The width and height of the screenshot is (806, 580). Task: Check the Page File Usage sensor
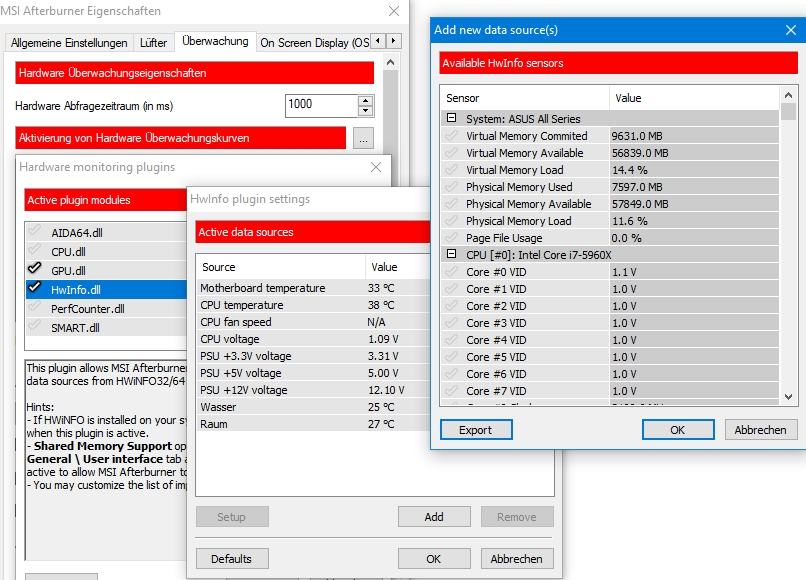coord(451,238)
